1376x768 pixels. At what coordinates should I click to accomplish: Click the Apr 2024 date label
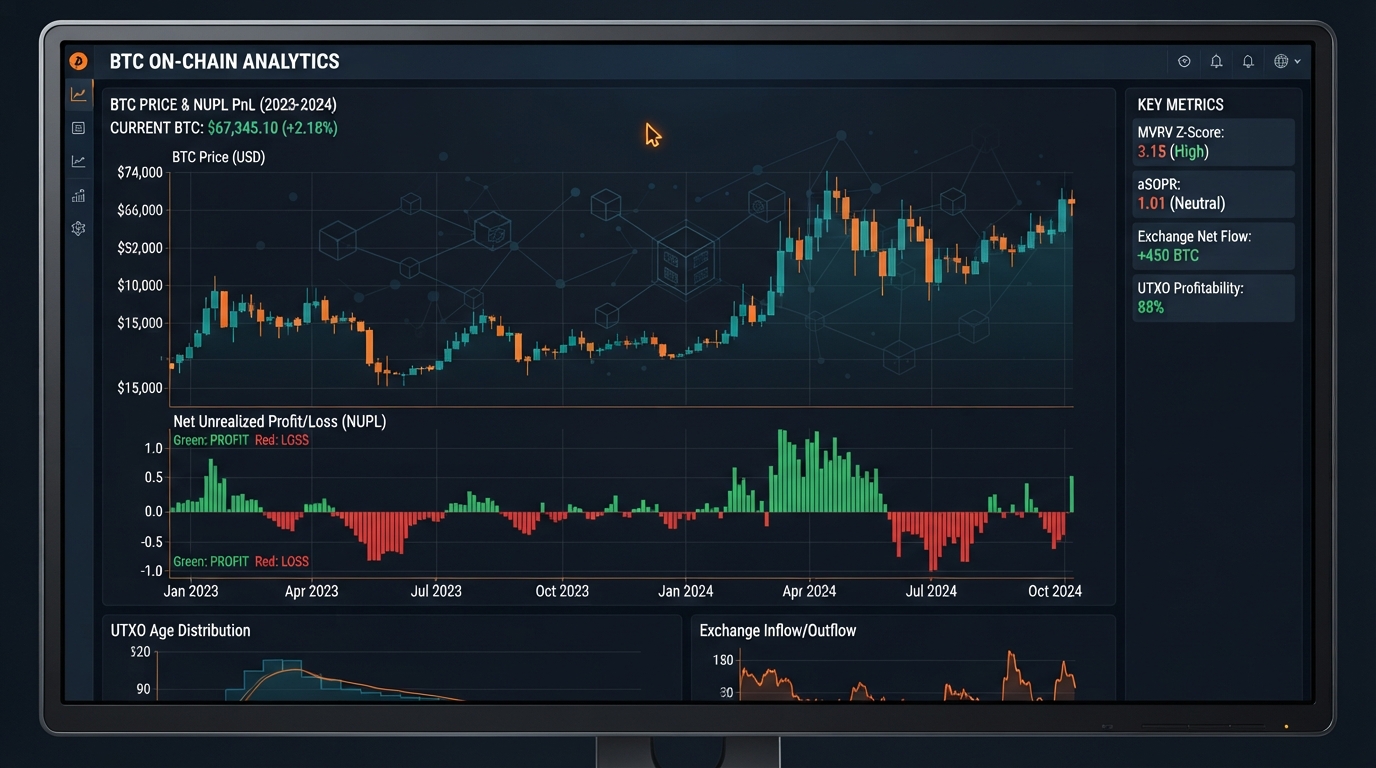click(809, 591)
